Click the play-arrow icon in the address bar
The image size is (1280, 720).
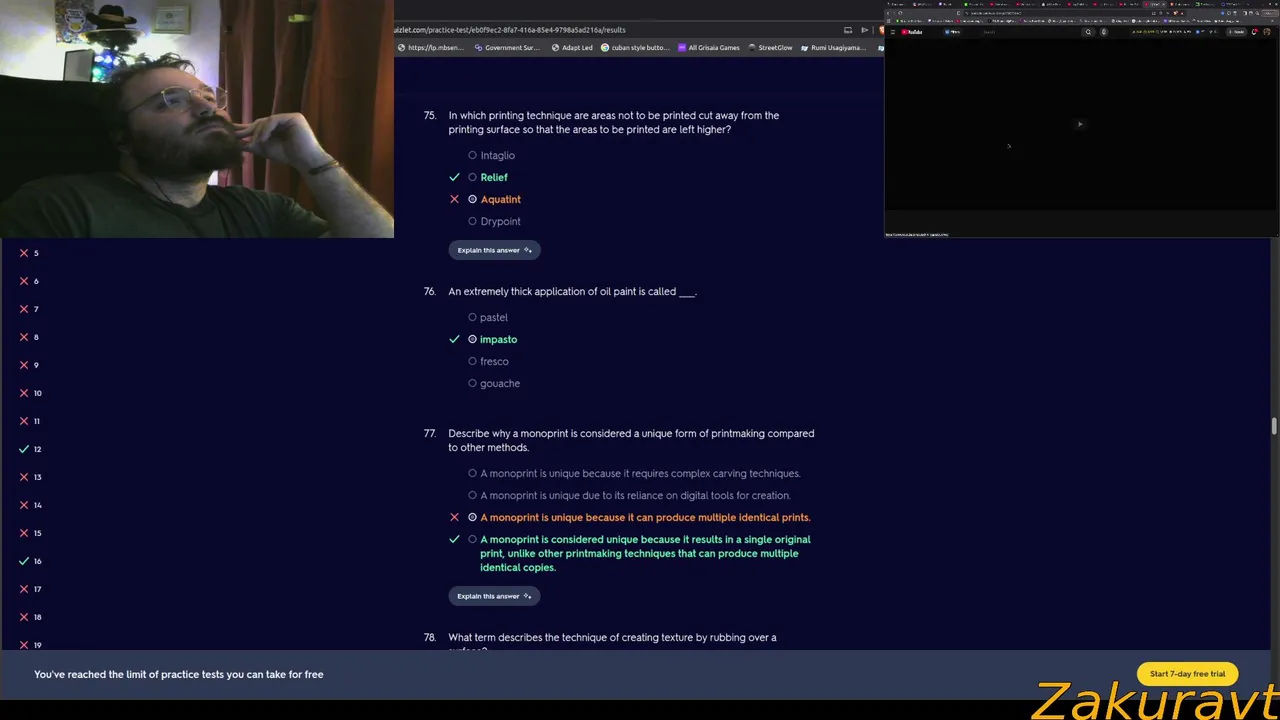click(864, 30)
